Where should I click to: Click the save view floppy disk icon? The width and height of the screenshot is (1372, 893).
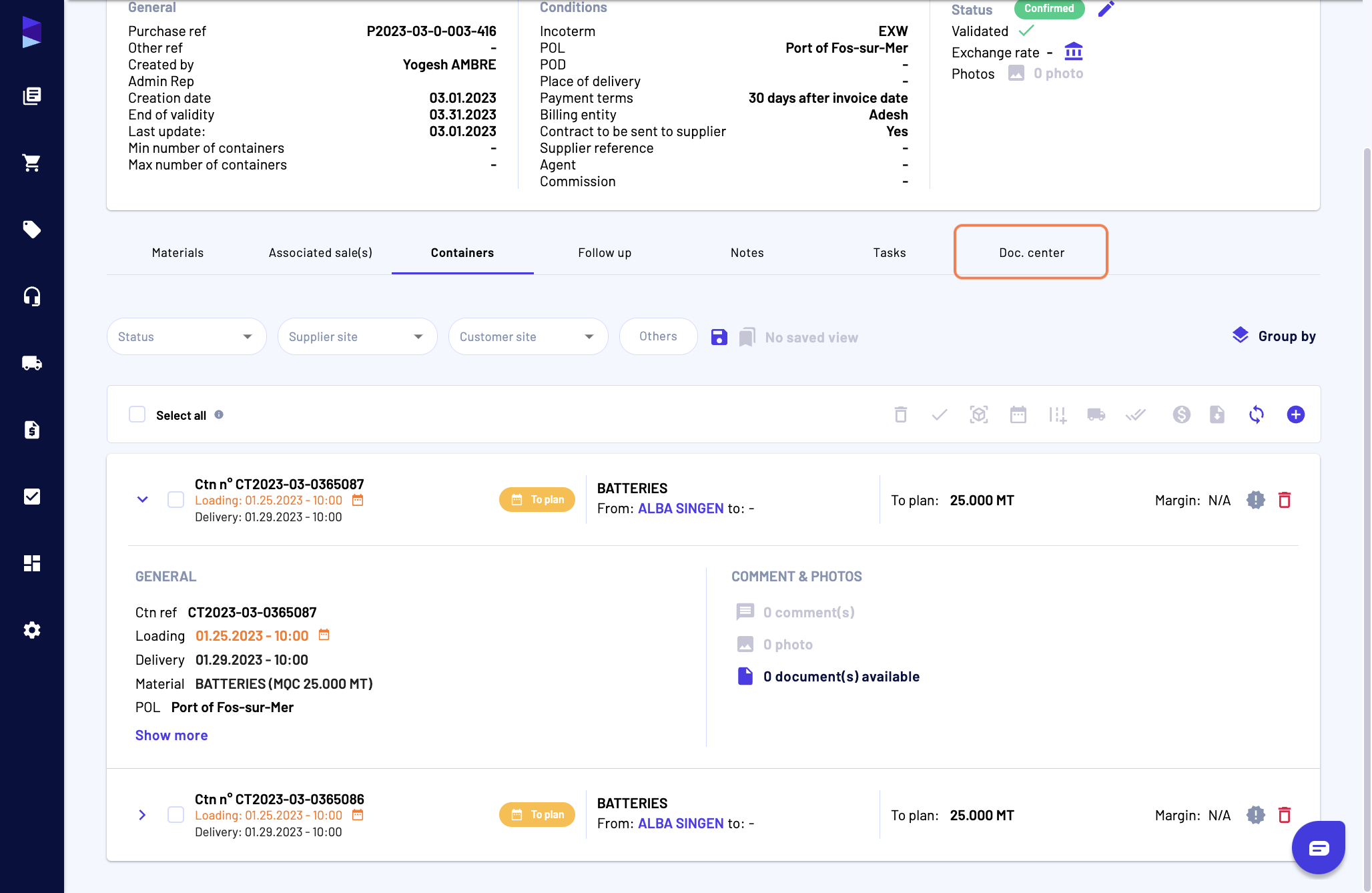tap(719, 337)
